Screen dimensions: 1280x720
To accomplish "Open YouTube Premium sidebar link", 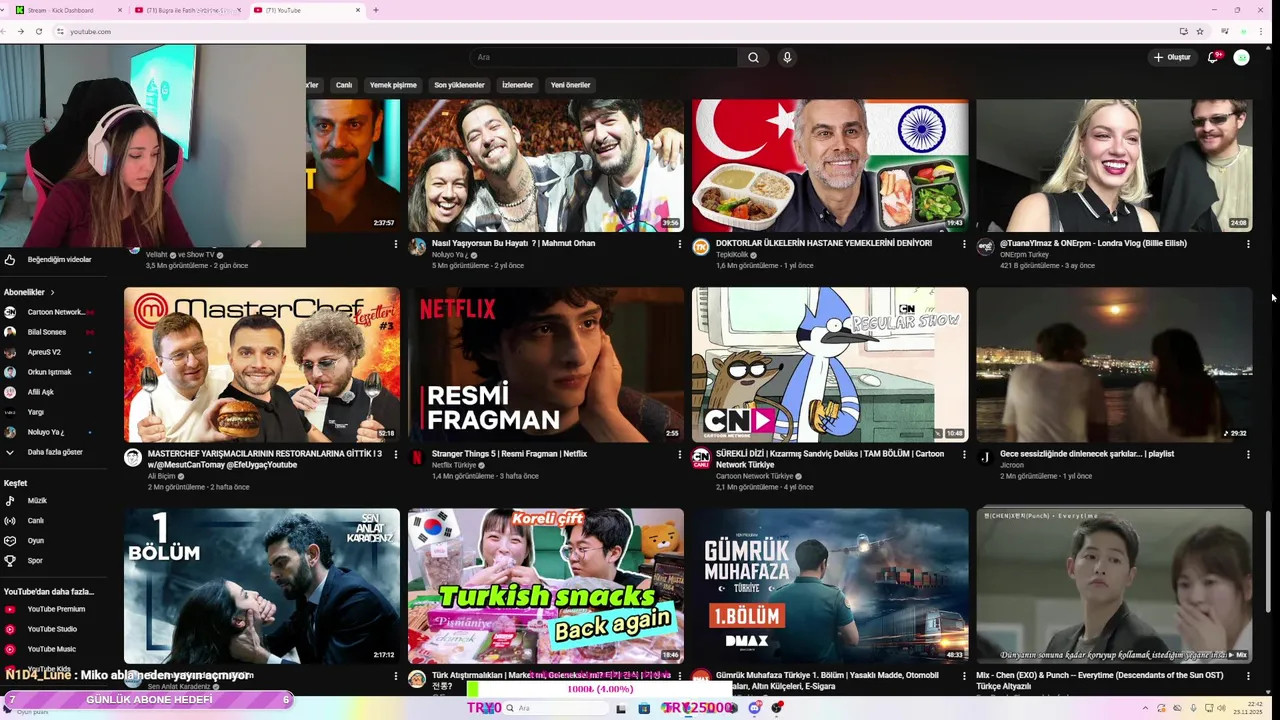I will (56, 609).
